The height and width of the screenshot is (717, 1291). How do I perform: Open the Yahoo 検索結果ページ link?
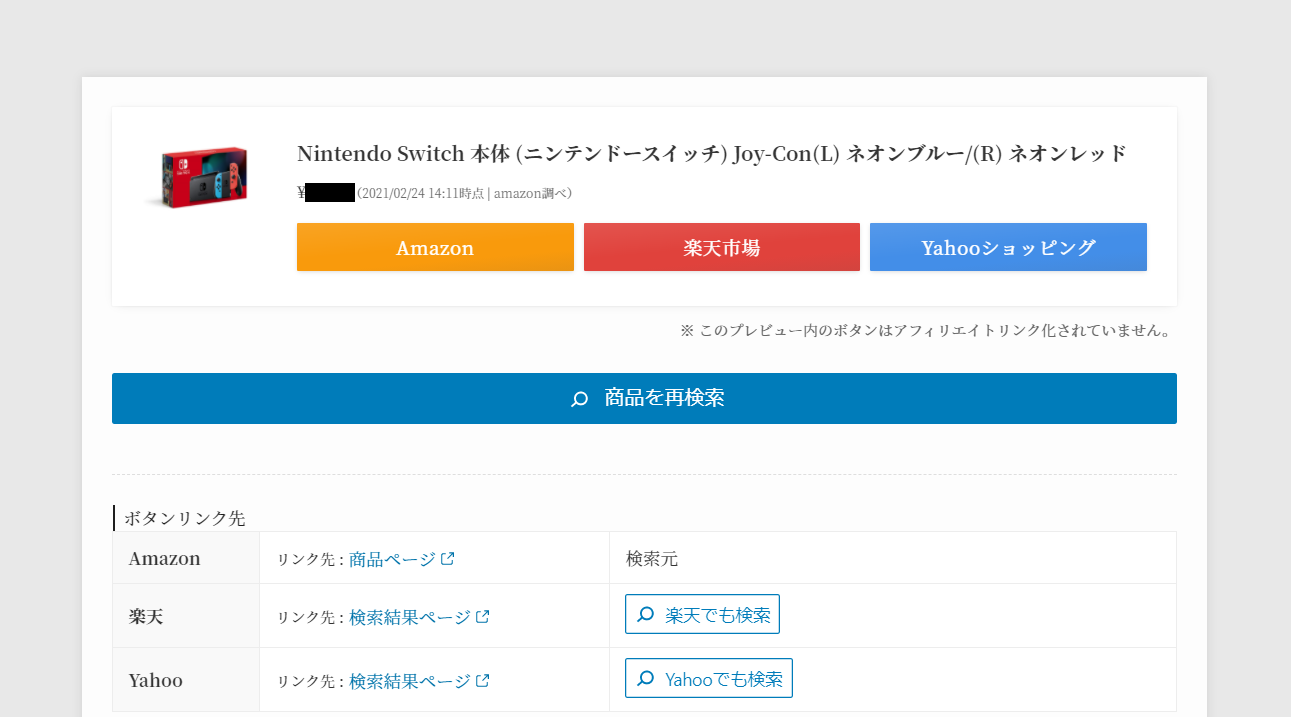click(x=409, y=681)
